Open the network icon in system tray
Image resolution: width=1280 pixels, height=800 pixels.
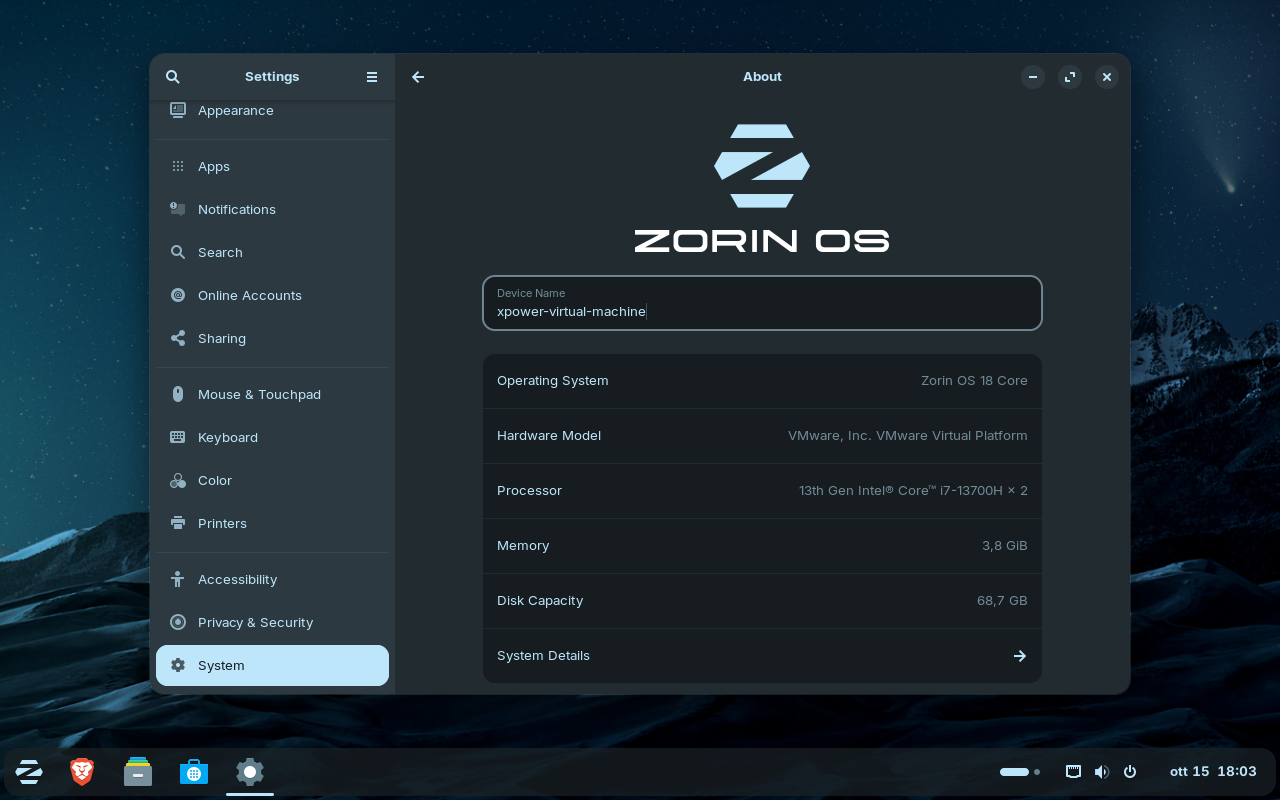click(1073, 772)
